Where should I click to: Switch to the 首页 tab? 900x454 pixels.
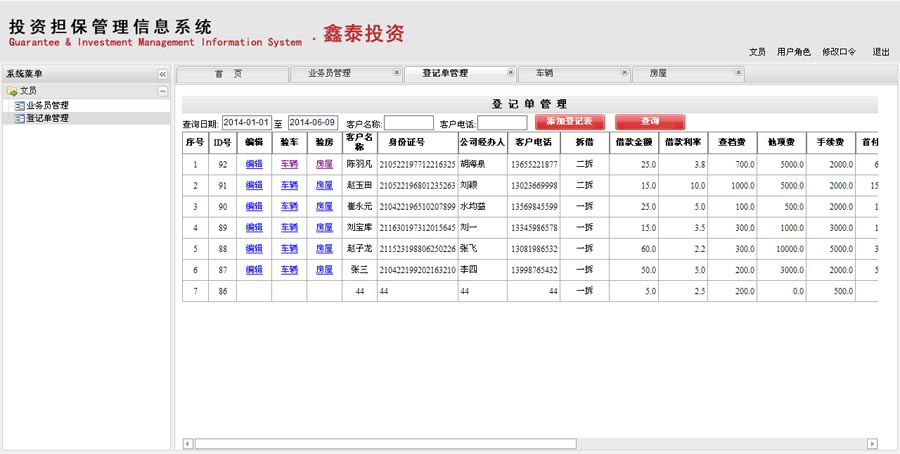(228, 73)
